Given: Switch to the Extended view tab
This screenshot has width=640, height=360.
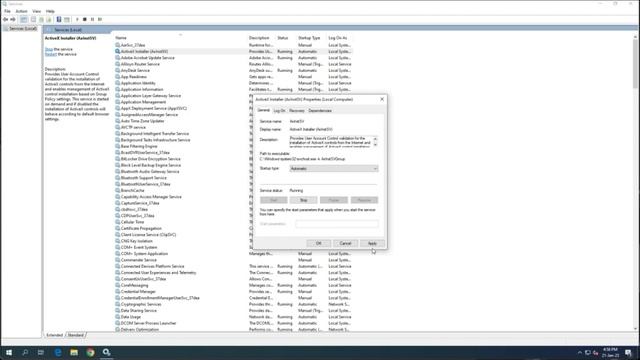Looking at the screenshot, I should (x=55, y=335).
